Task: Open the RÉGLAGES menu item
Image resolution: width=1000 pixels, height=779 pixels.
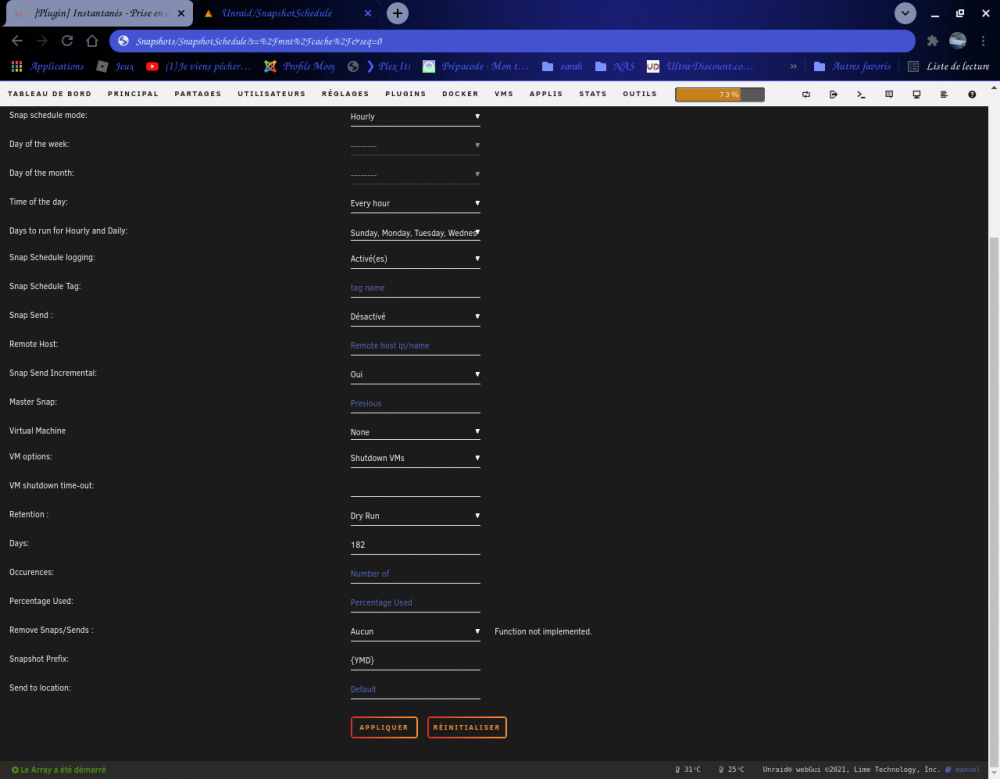Action: tap(345, 94)
